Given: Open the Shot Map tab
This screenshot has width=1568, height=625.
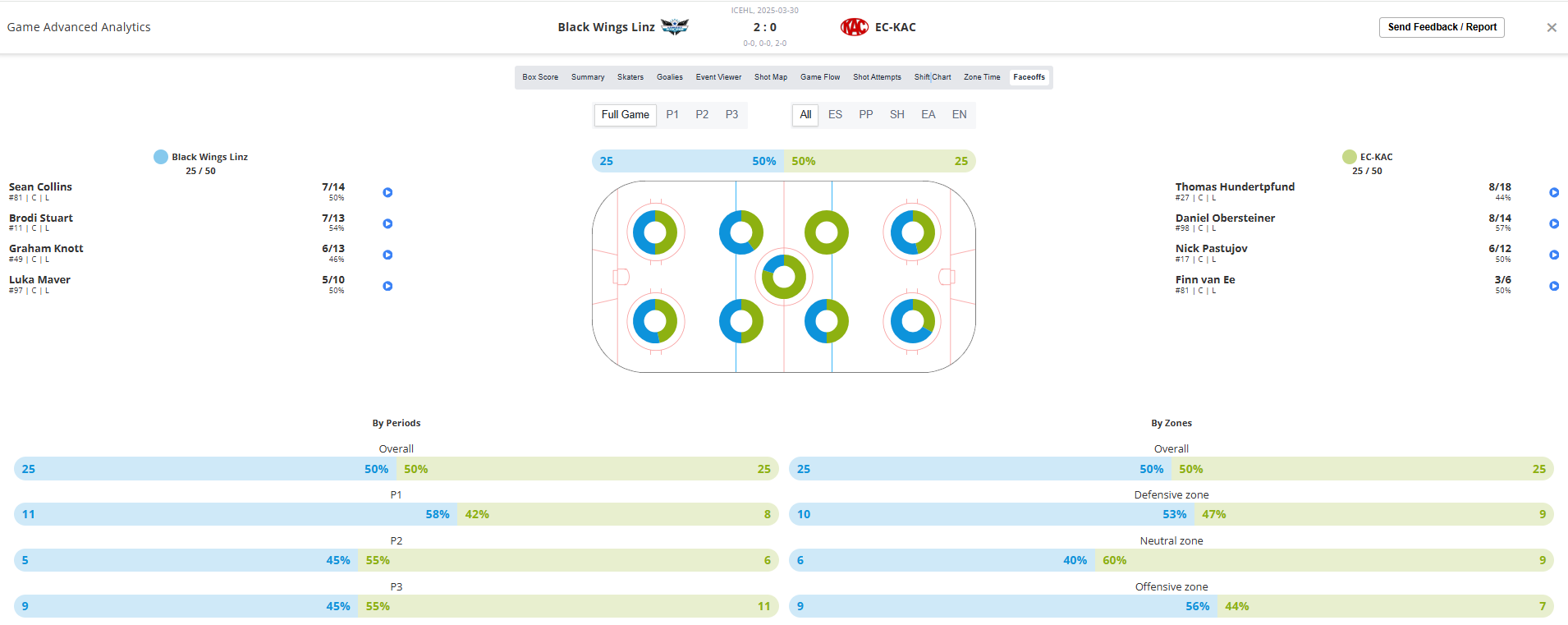Looking at the screenshot, I should point(770,77).
